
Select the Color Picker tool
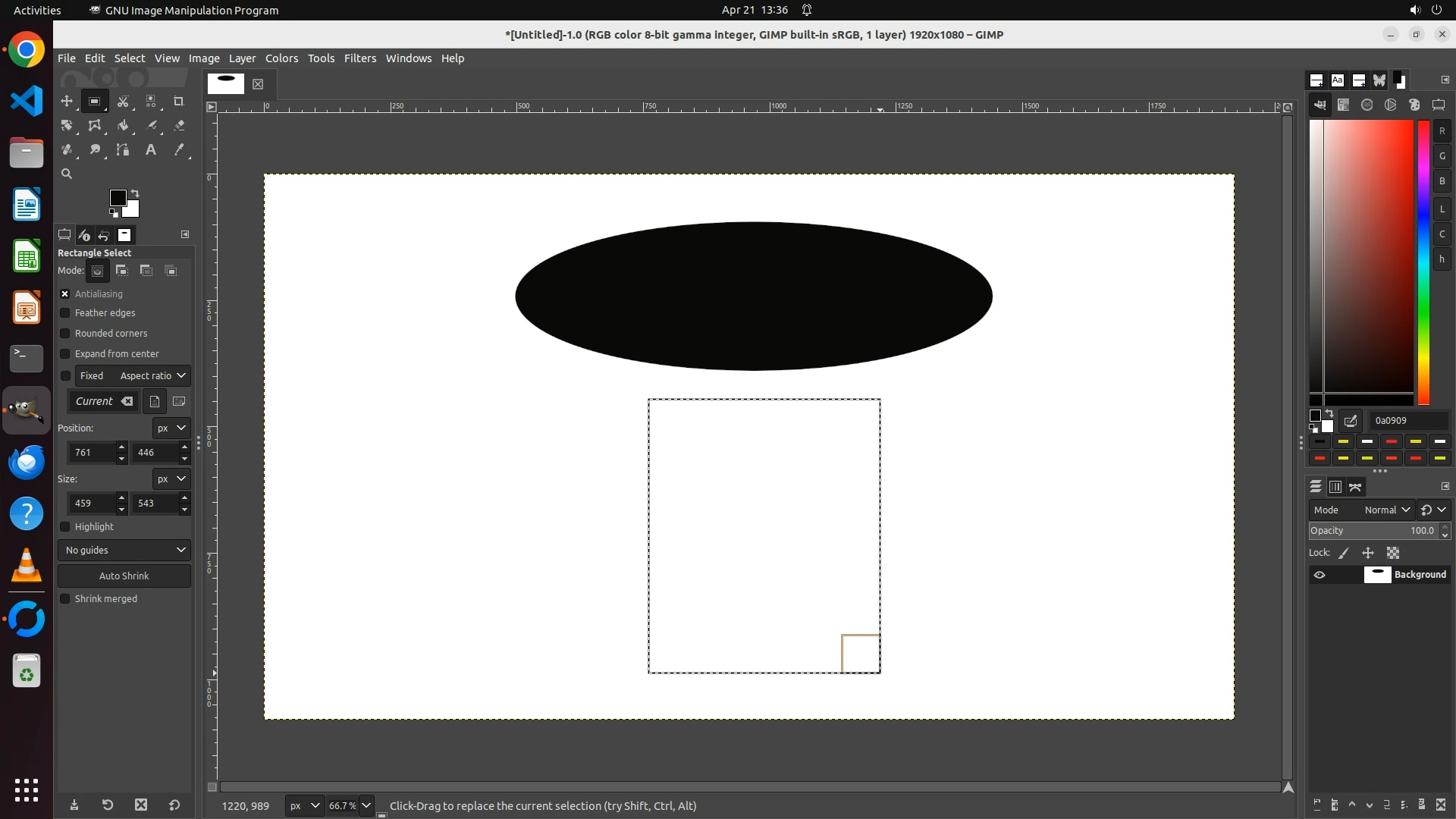pyautogui.click(x=179, y=149)
